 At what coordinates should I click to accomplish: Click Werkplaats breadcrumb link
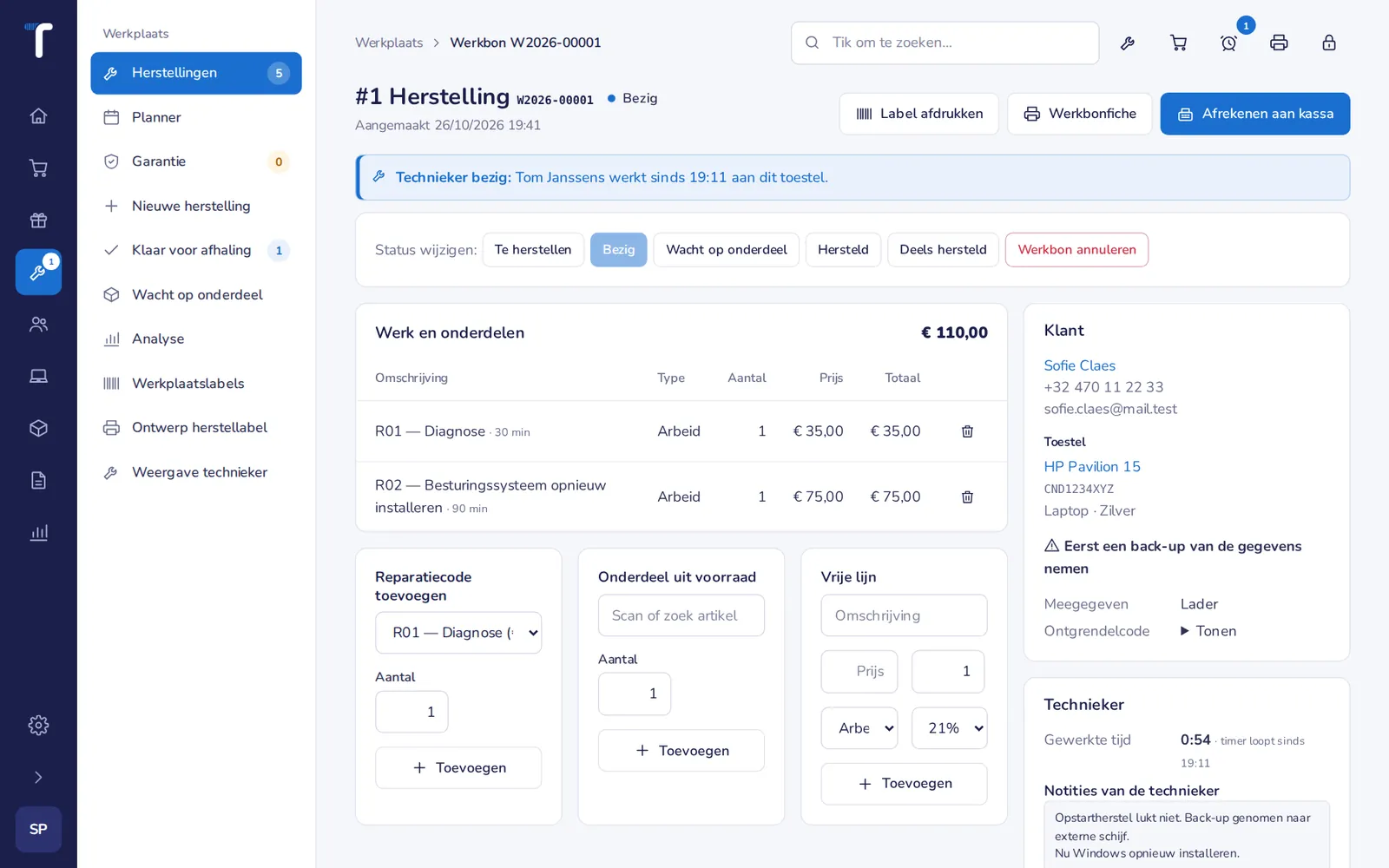[x=389, y=43]
